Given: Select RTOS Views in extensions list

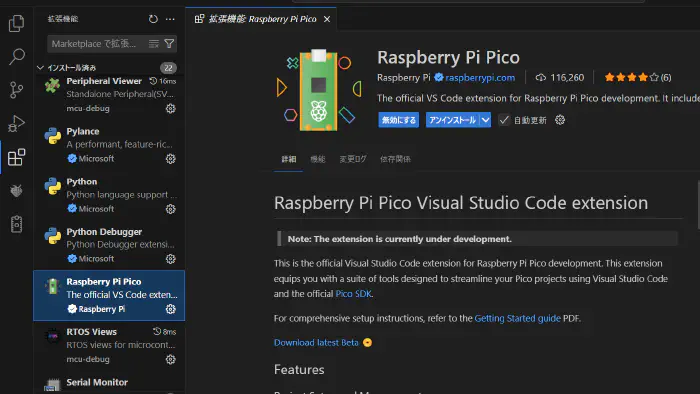Looking at the screenshot, I should [109, 345].
